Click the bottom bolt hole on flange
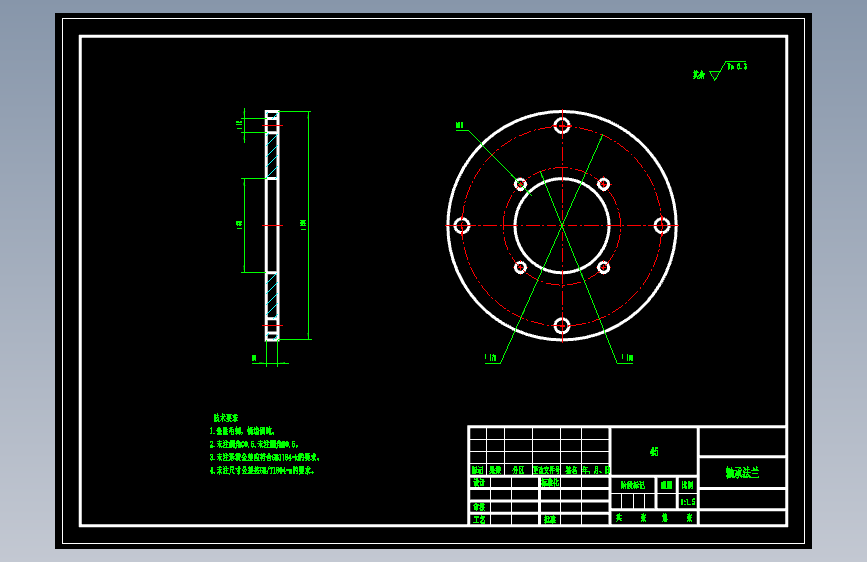Image resolution: width=867 pixels, height=562 pixels. pos(562,326)
